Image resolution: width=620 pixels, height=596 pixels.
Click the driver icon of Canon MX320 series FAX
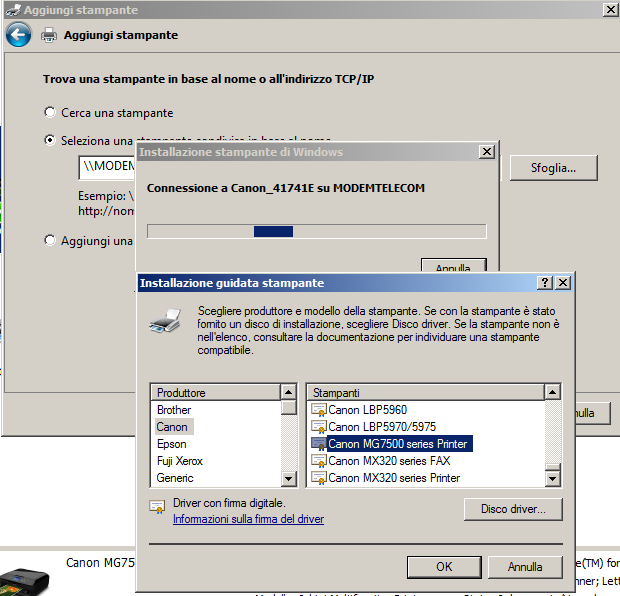319,461
